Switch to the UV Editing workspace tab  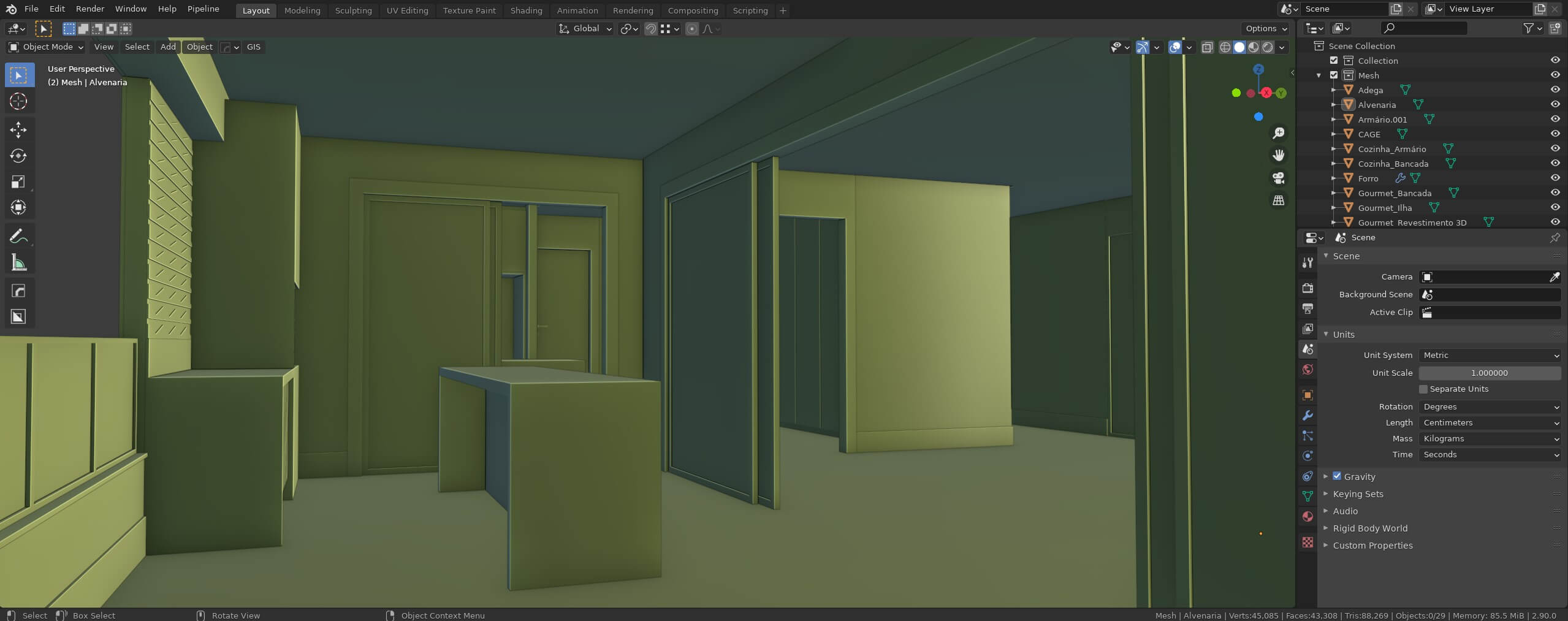(x=407, y=11)
